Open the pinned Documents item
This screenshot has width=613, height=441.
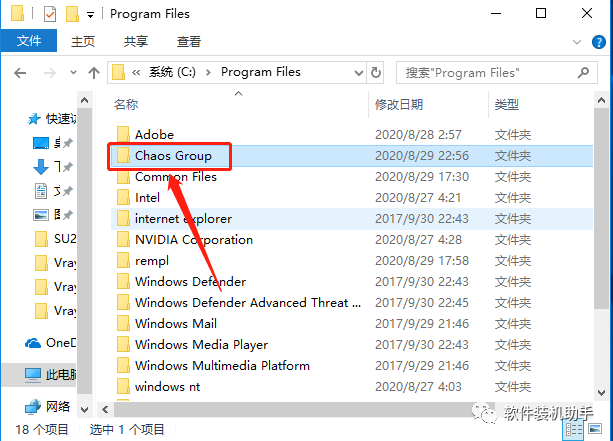pos(53,191)
